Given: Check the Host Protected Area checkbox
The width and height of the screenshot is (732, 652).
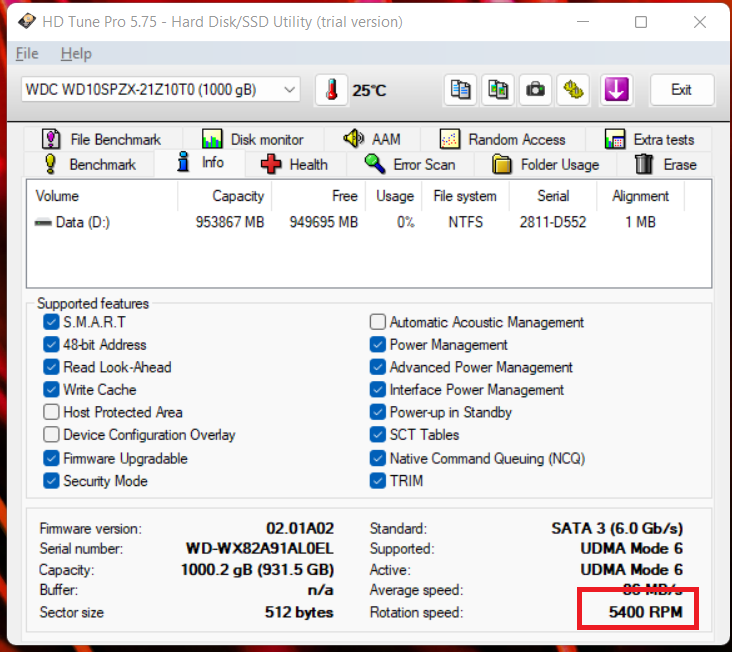Looking at the screenshot, I should point(51,412).
